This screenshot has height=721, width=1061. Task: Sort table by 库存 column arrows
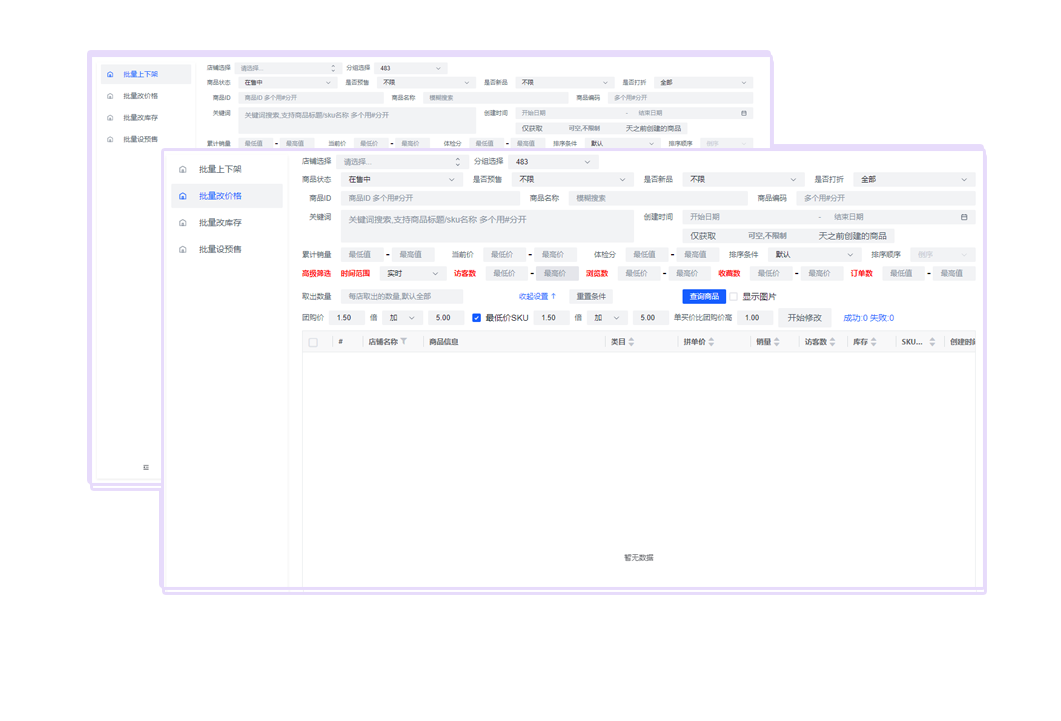coord(874,342)
